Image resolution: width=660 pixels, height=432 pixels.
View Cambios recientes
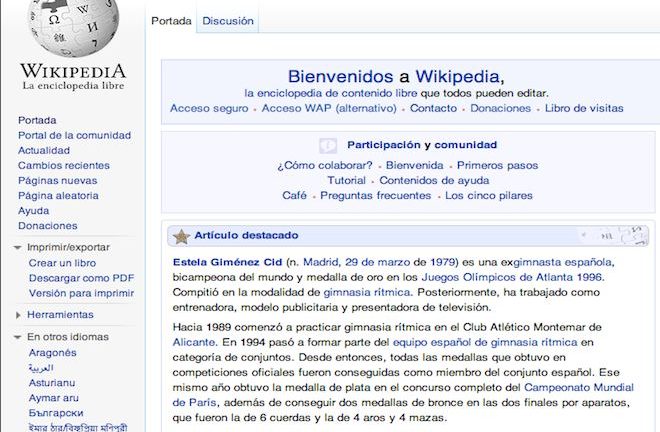coord(64,165)
